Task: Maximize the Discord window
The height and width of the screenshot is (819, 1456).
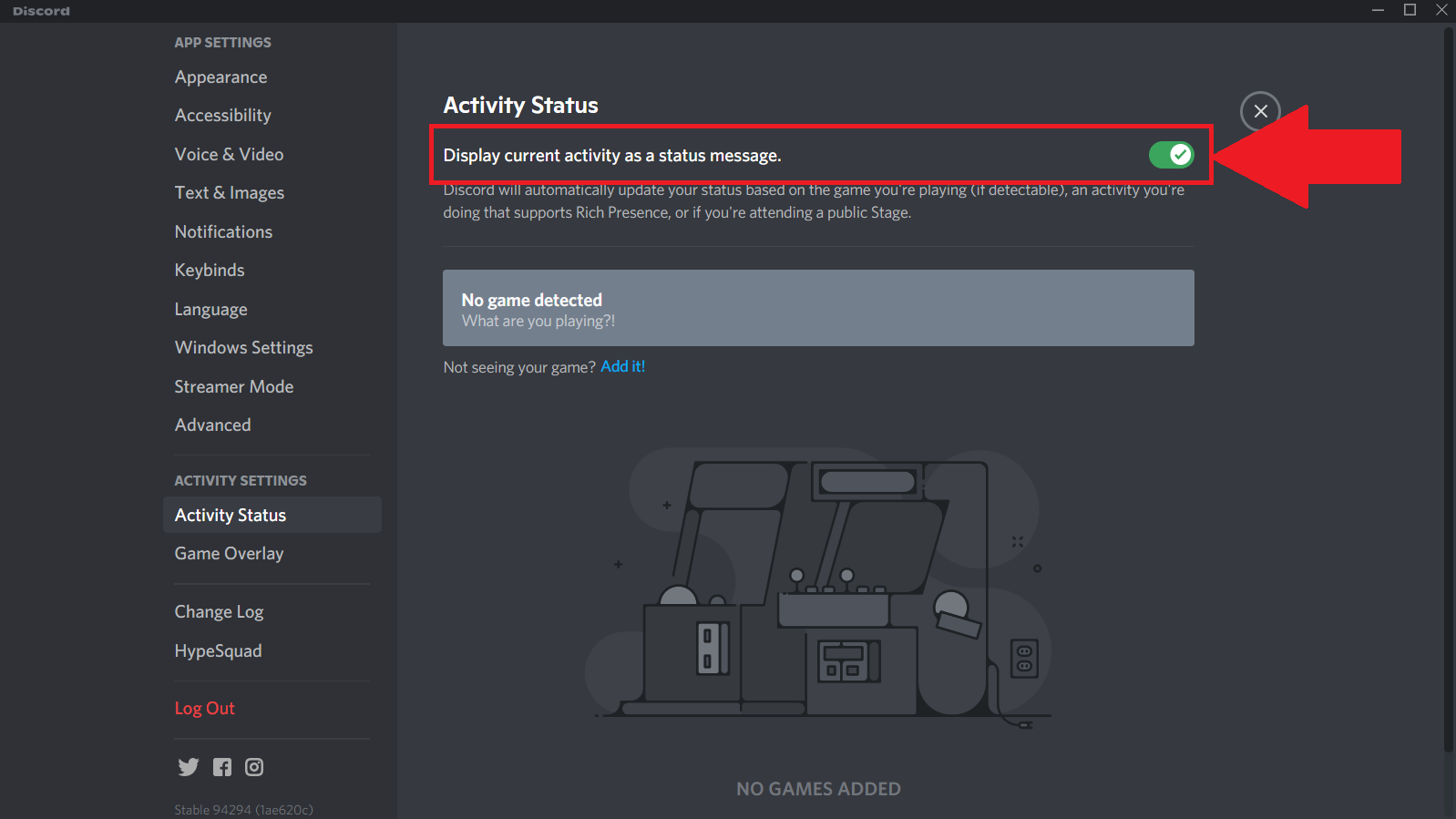Action: coord(1410,10)
